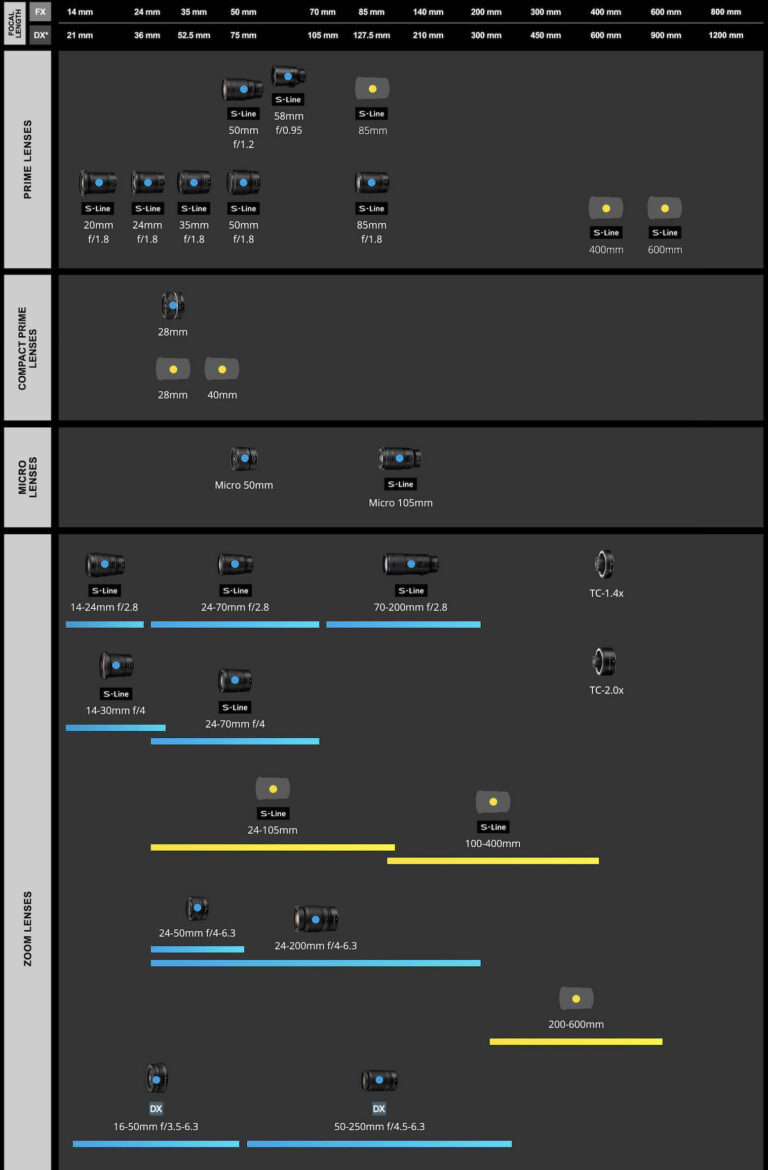Select the 50mm f/1.2 lens image
Screen dimensions: 768x1170
[x=242, y=90]
